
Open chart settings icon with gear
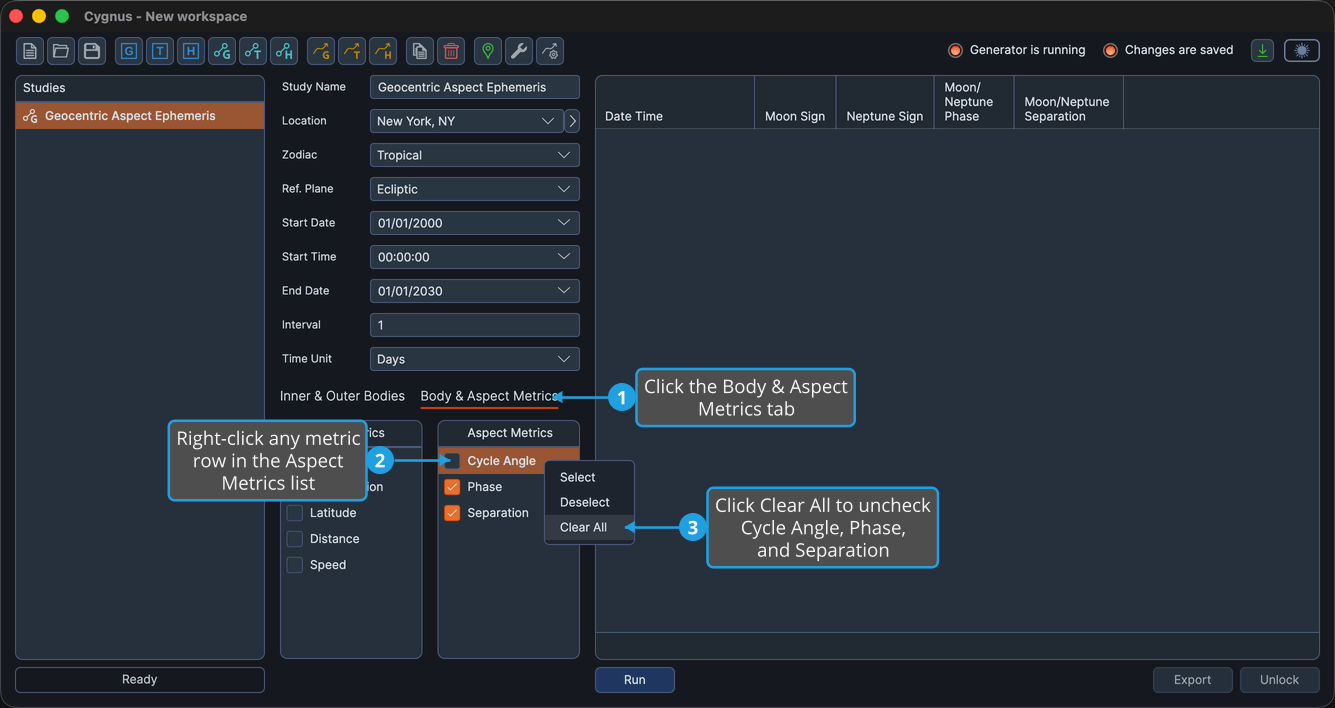click(550, 50)
